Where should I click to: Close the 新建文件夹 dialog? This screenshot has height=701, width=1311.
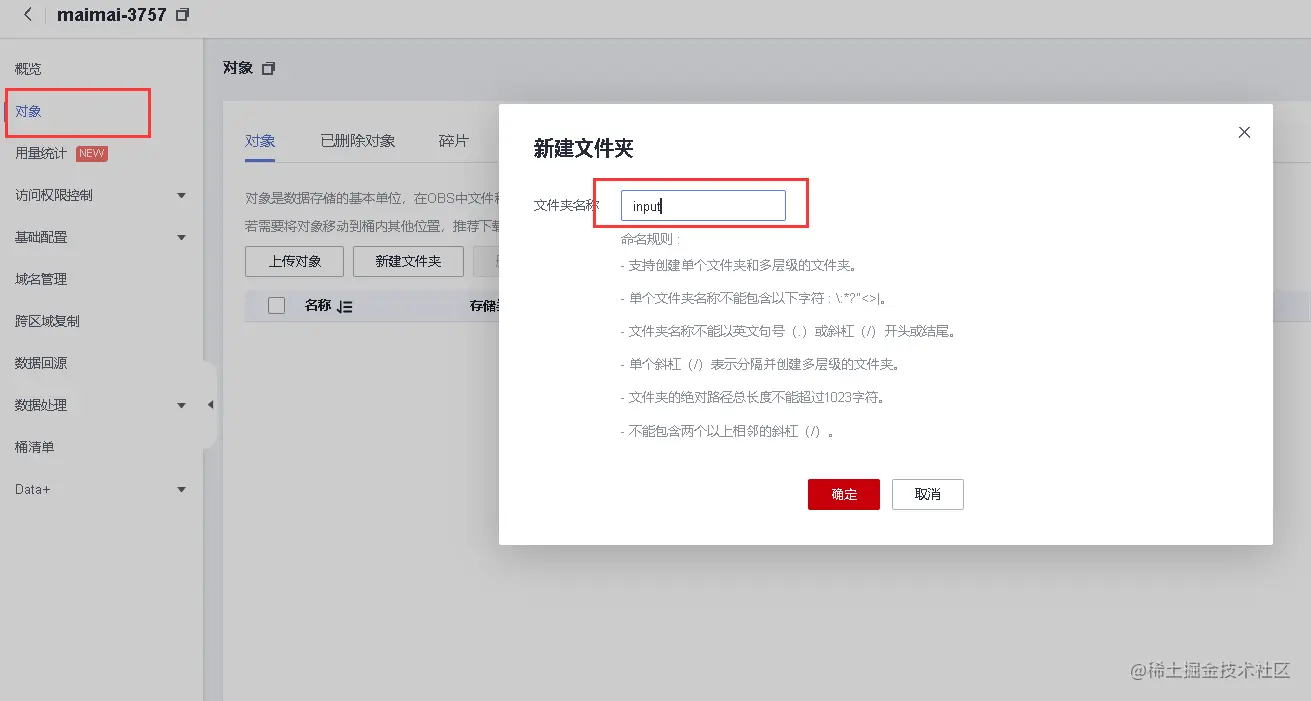(1244, 132)
